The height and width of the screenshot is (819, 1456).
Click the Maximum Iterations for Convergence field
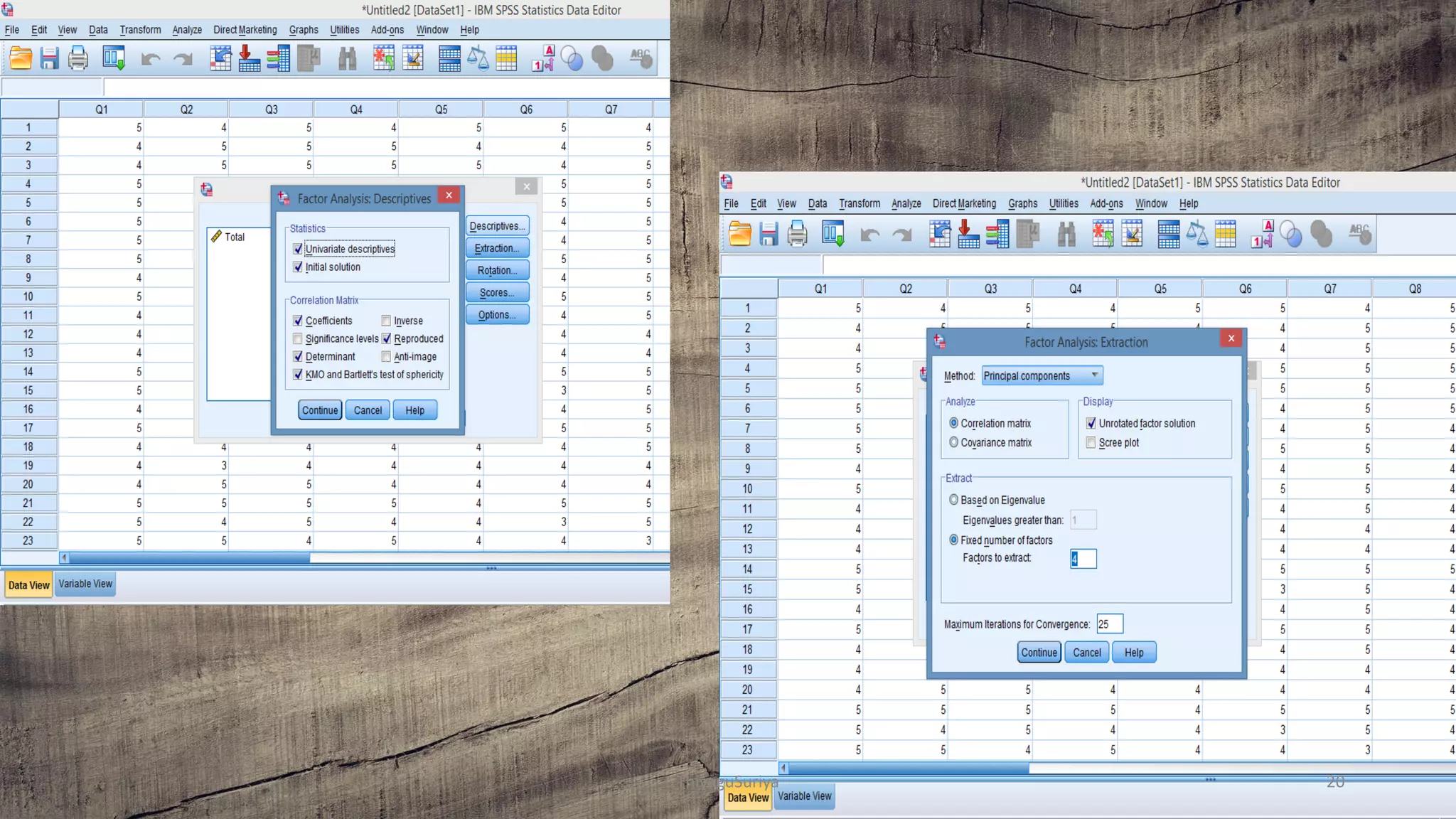[1109, 624]
